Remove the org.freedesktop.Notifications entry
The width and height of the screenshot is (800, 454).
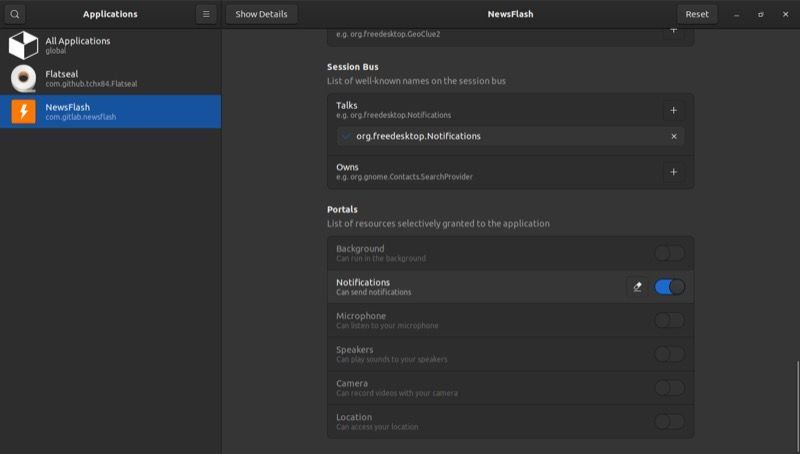673,136
